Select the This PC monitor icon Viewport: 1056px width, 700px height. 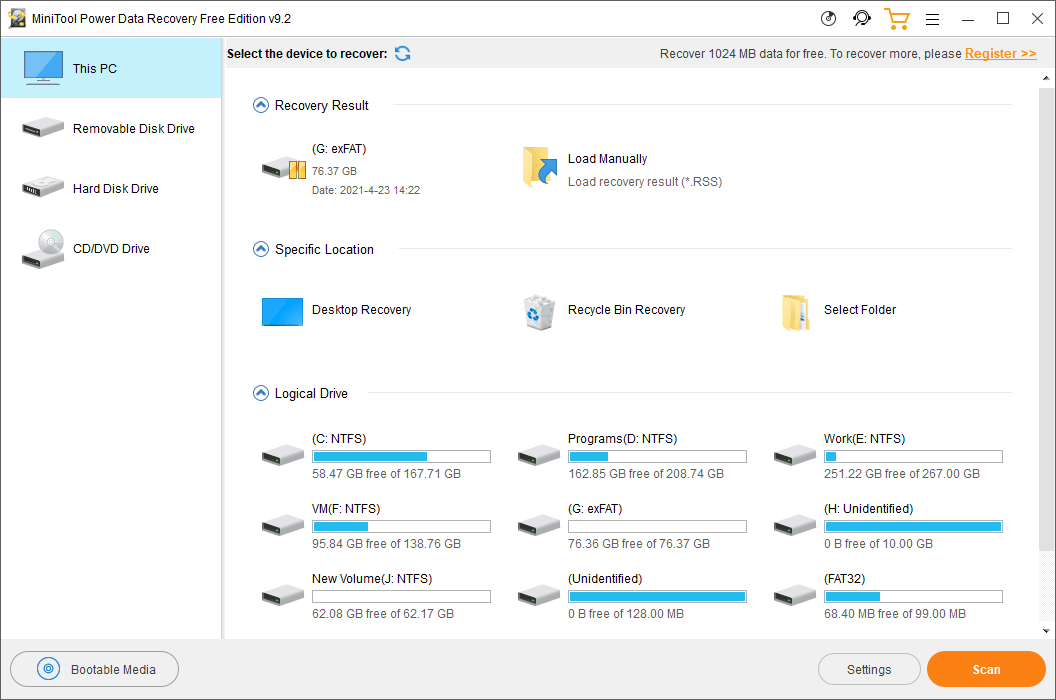(43, 67)
